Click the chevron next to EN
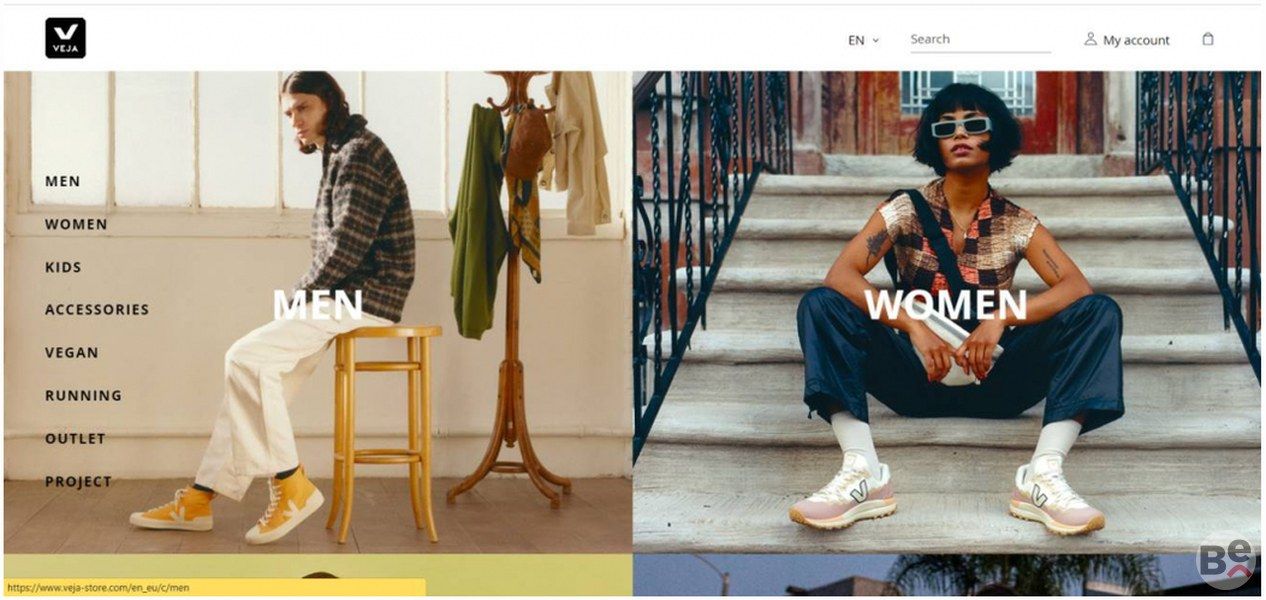This screenshot has height=600, width=1266. pos(875,41)
